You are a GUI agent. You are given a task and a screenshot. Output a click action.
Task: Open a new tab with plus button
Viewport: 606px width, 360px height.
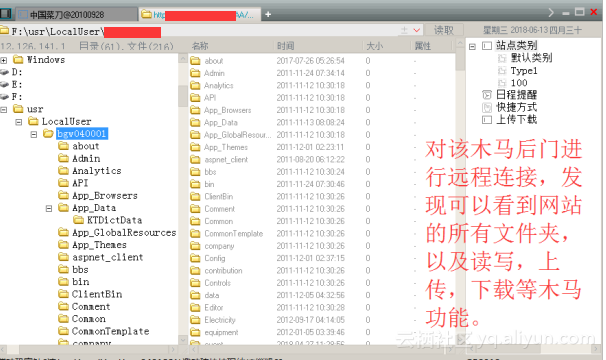coord(268,15)
